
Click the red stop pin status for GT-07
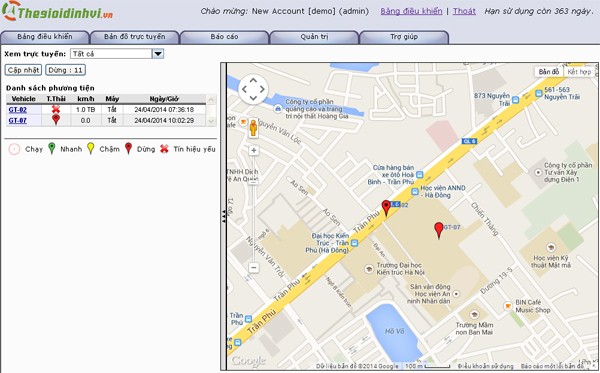56,120
